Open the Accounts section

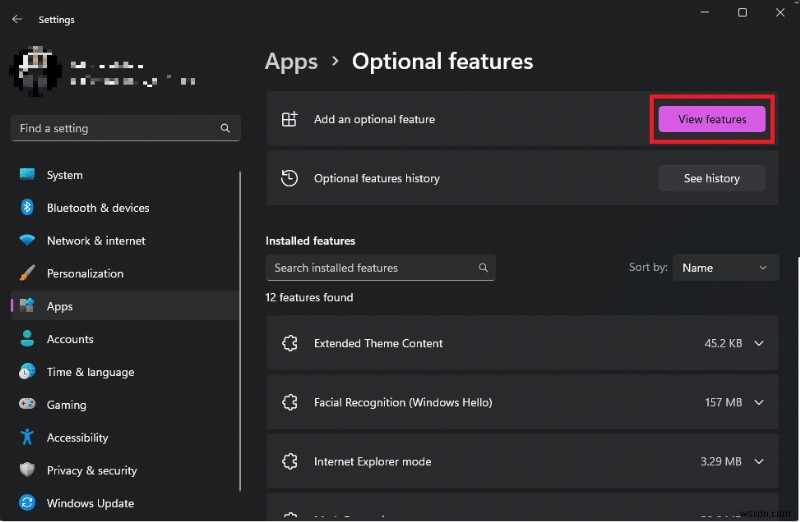tap(124, 338)
